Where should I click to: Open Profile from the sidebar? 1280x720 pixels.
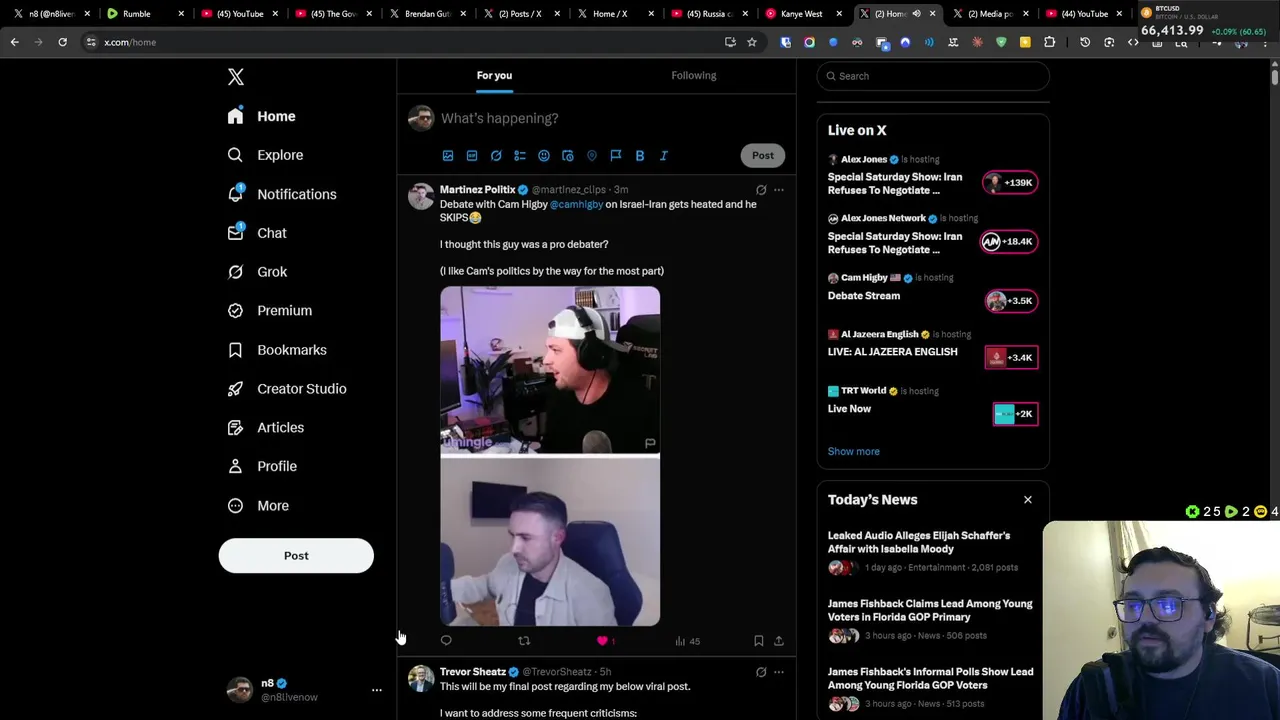tap(262, 467)
